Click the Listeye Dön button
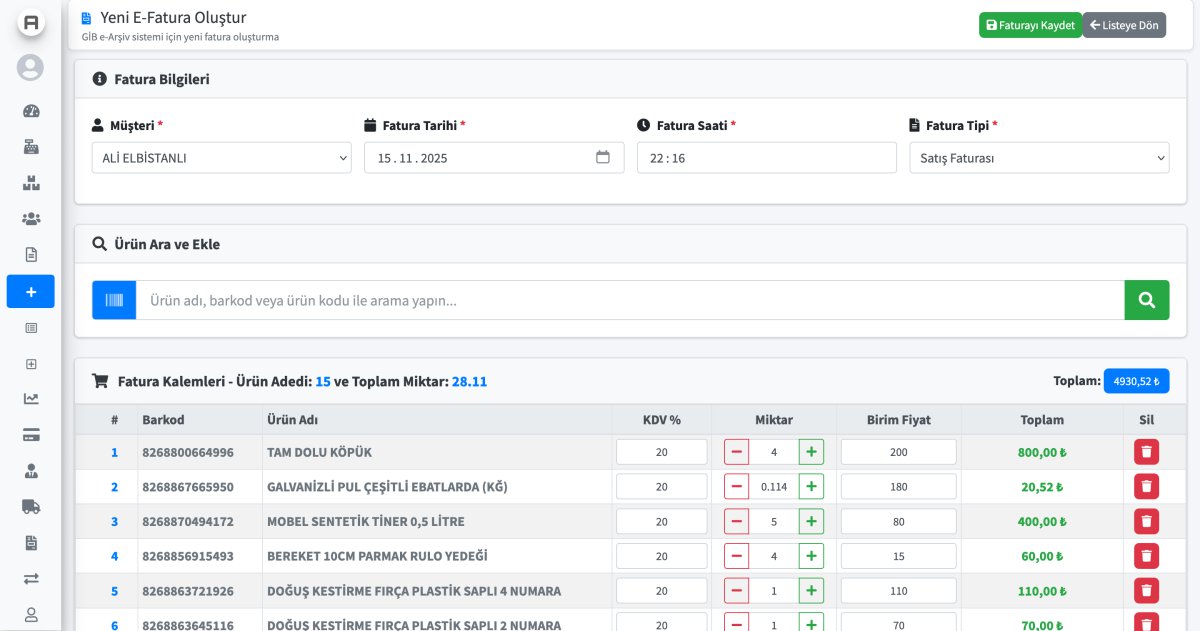This screenshot has height=631, width=1200. [x=1124, y=25]
